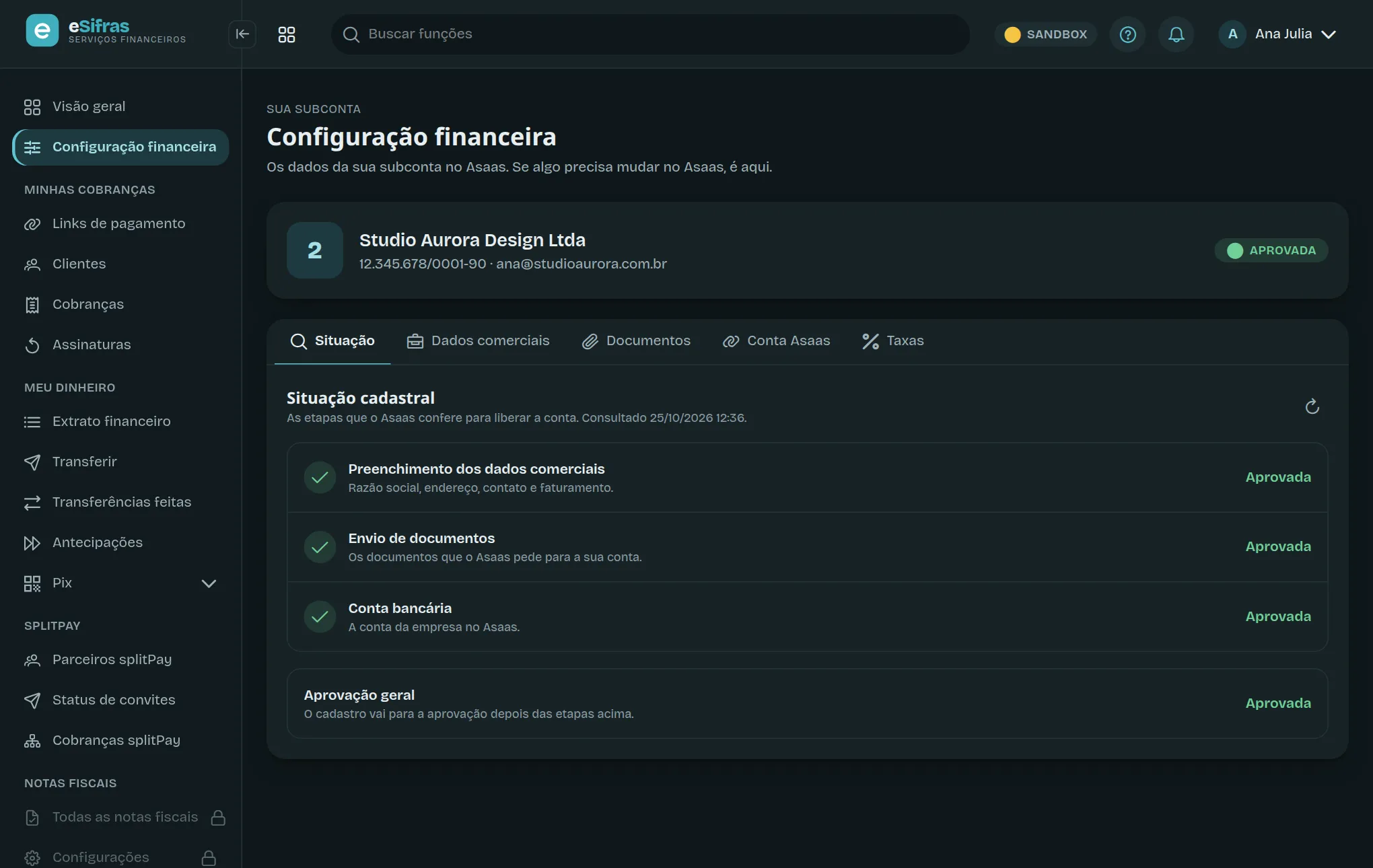The width and height of the screenshot is (1373, 868).
Task: Open the Conta Asaas tab
Action: [777, 341]
